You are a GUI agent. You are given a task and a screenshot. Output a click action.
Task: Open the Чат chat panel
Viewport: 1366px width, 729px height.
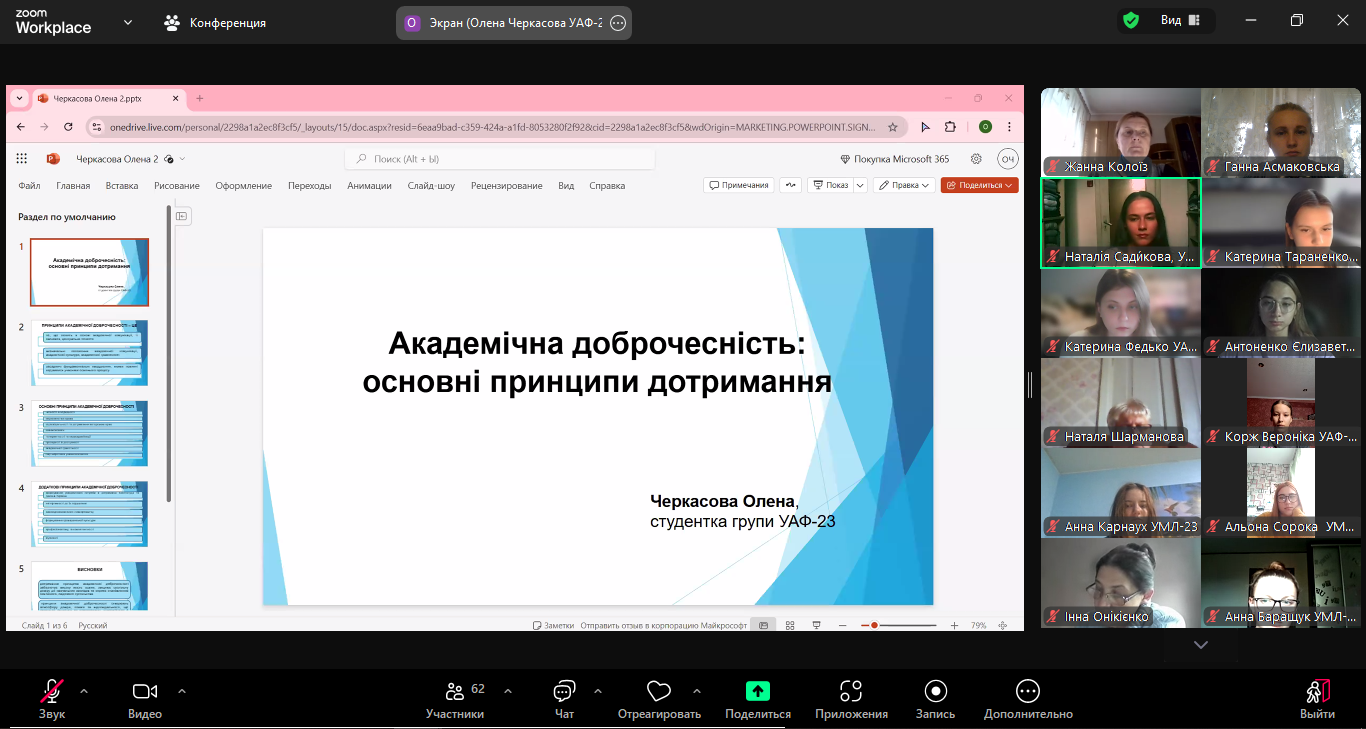click(564, 699)
